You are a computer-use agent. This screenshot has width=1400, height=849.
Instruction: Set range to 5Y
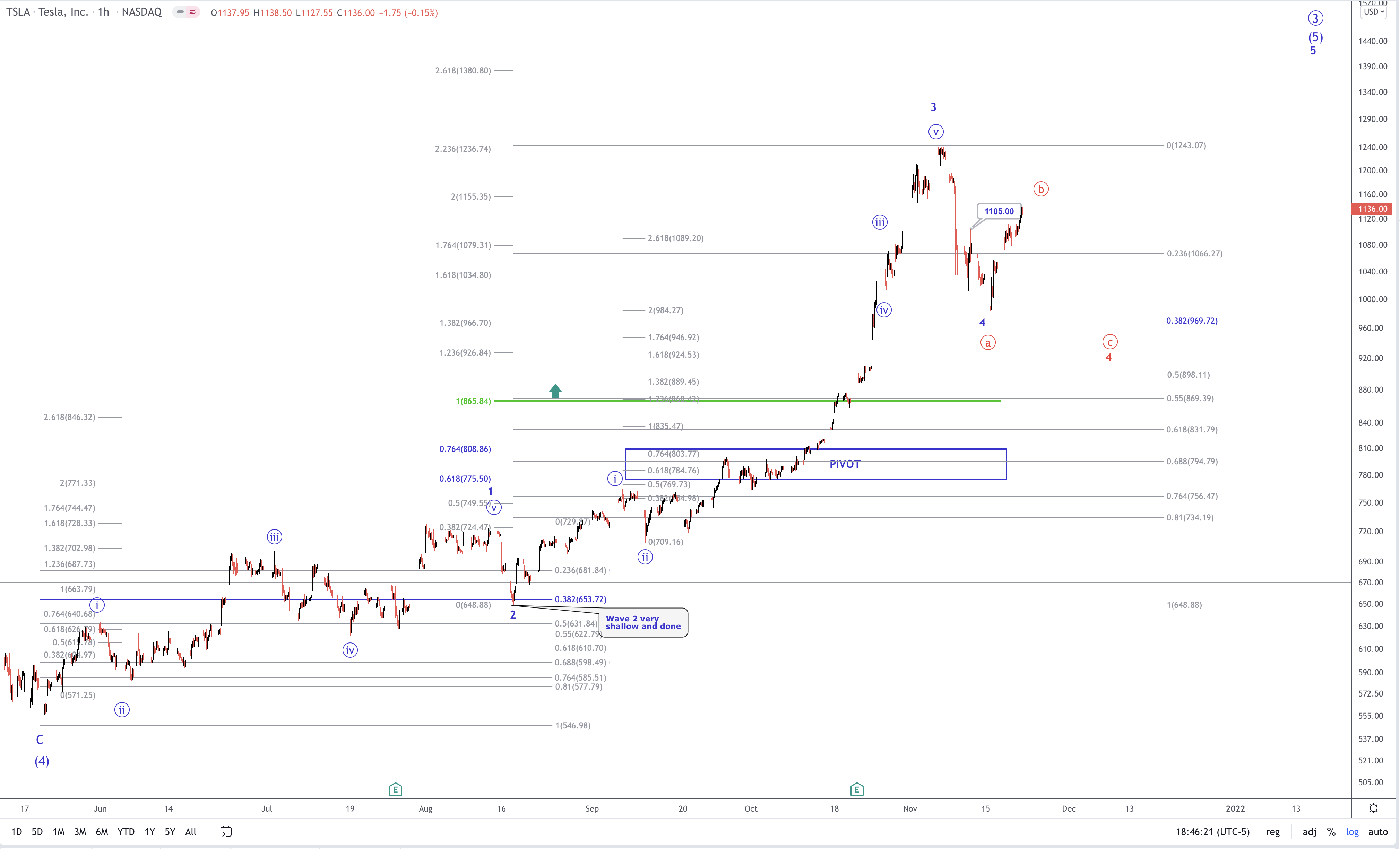(x=170, y=831)
